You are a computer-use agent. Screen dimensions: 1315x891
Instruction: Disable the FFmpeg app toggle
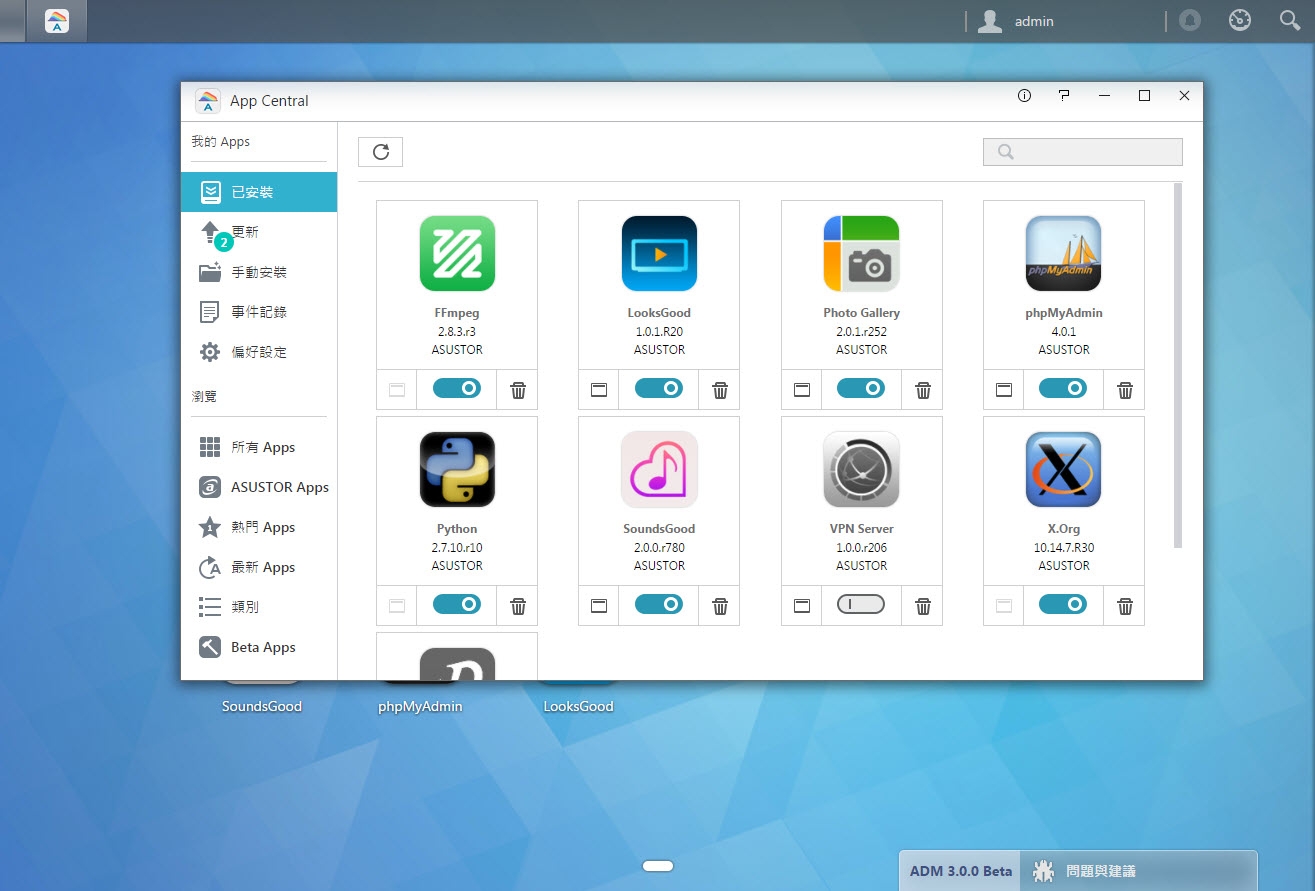pos(457,388)
